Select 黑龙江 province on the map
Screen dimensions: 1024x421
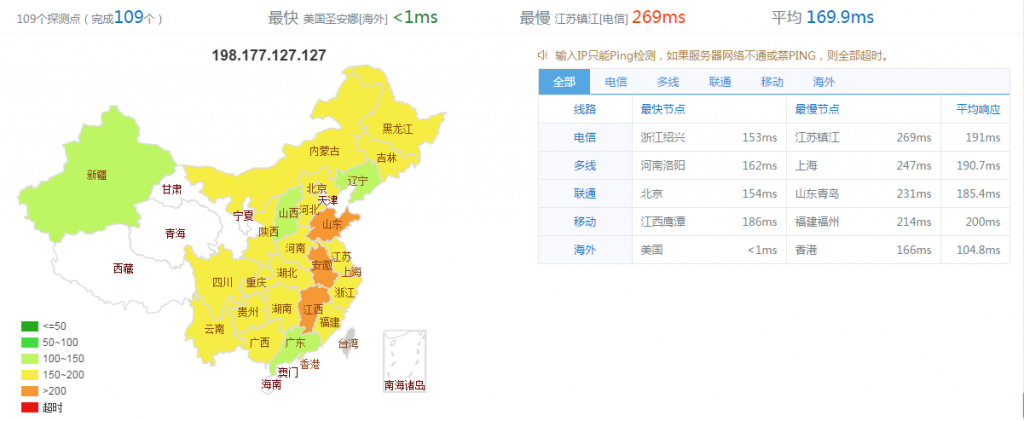(x=397, y=129)
